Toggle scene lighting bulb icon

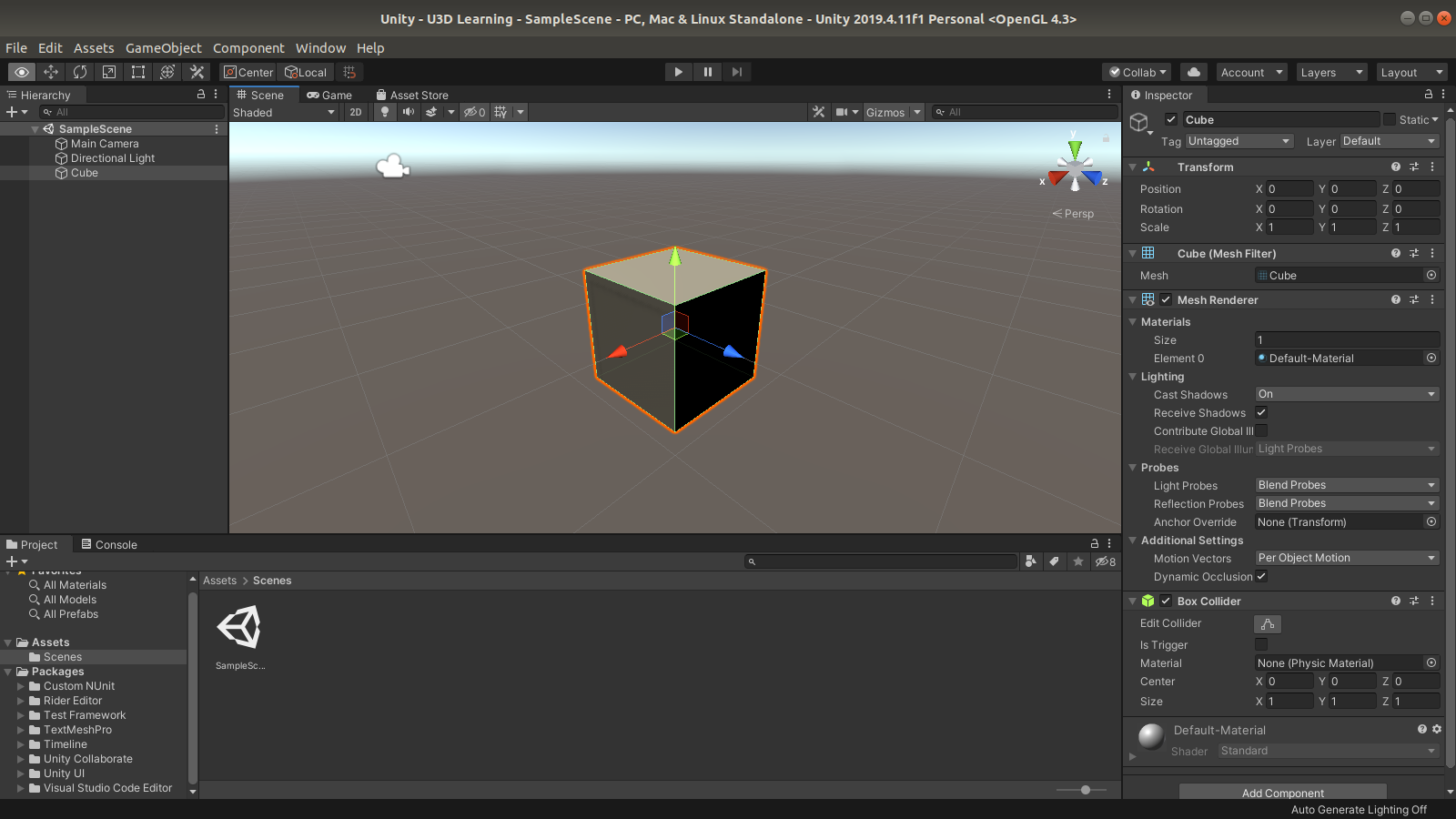(385, 112)
